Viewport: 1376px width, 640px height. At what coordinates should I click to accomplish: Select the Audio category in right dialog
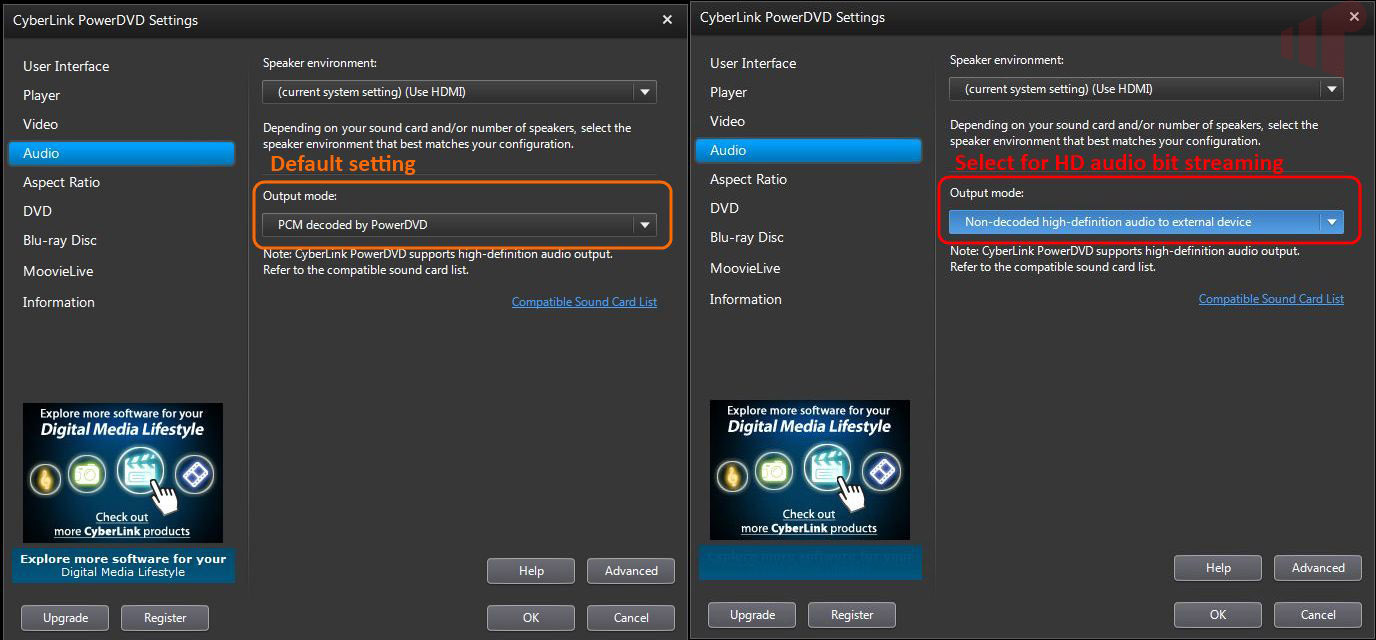[x=808, y=150]
